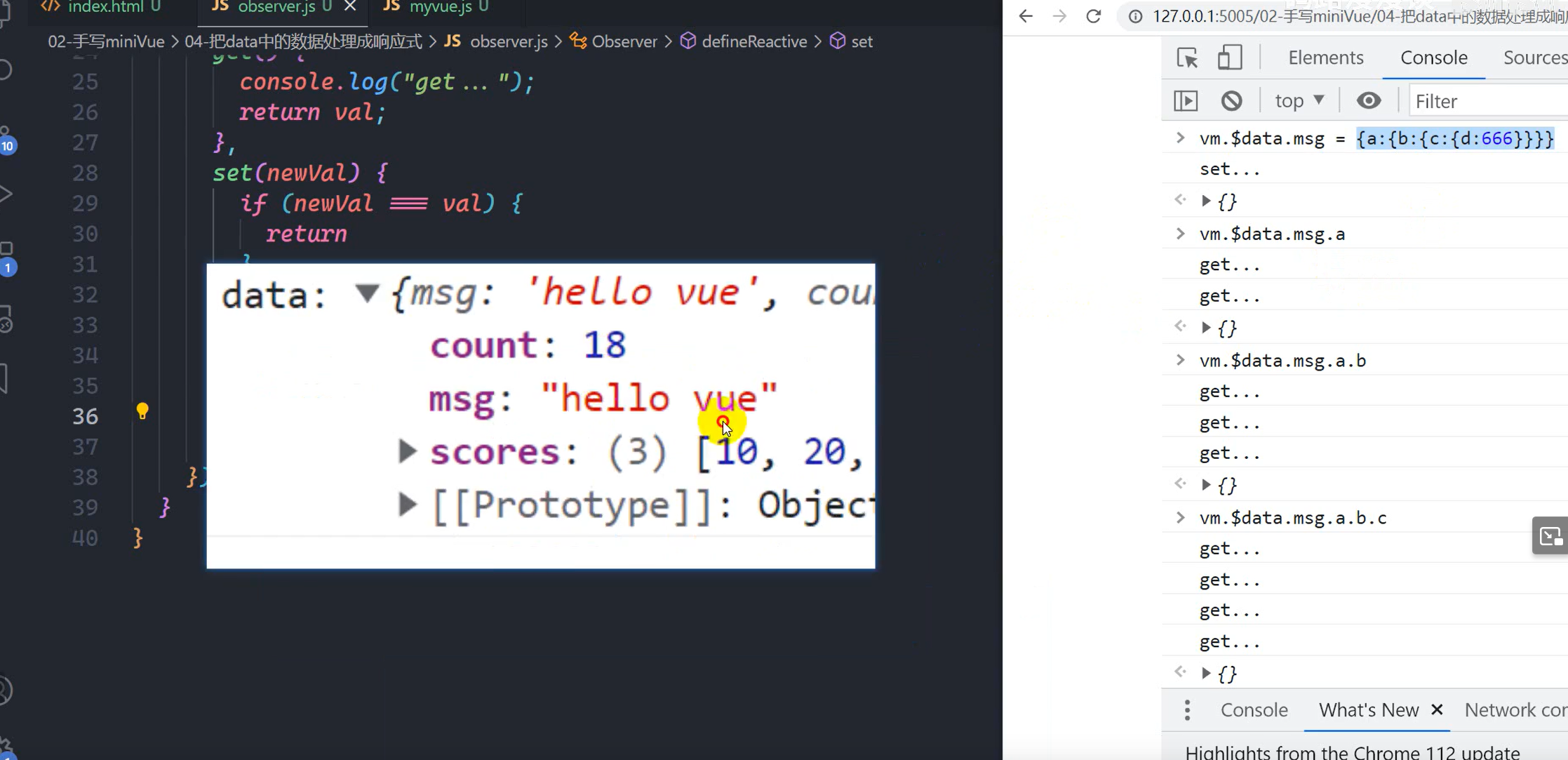Show the console sidebar panel icon
The height and width of the screenshot is (760, 1568).
point(1186,101)
